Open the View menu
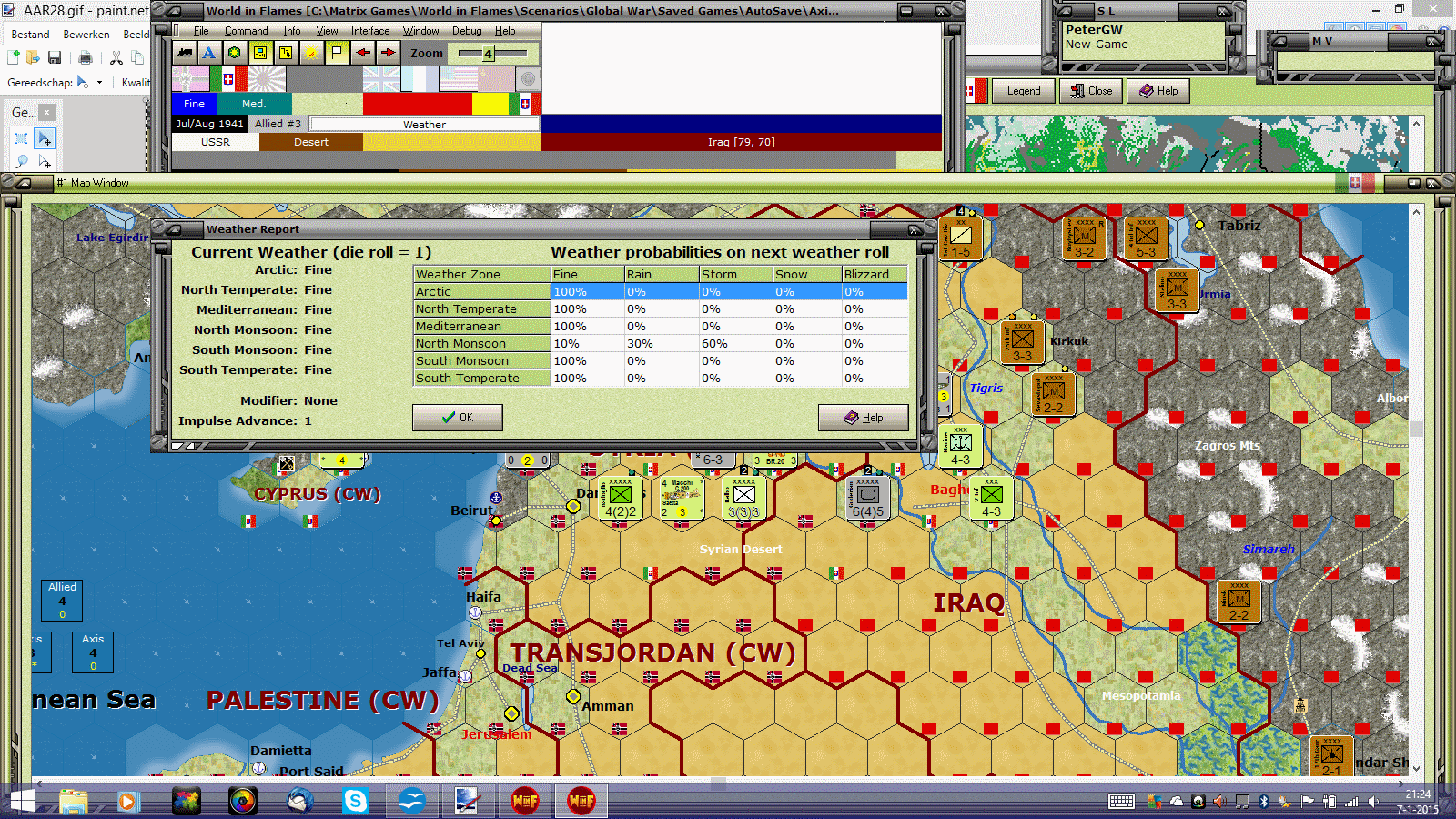 (x=327, y=31)
